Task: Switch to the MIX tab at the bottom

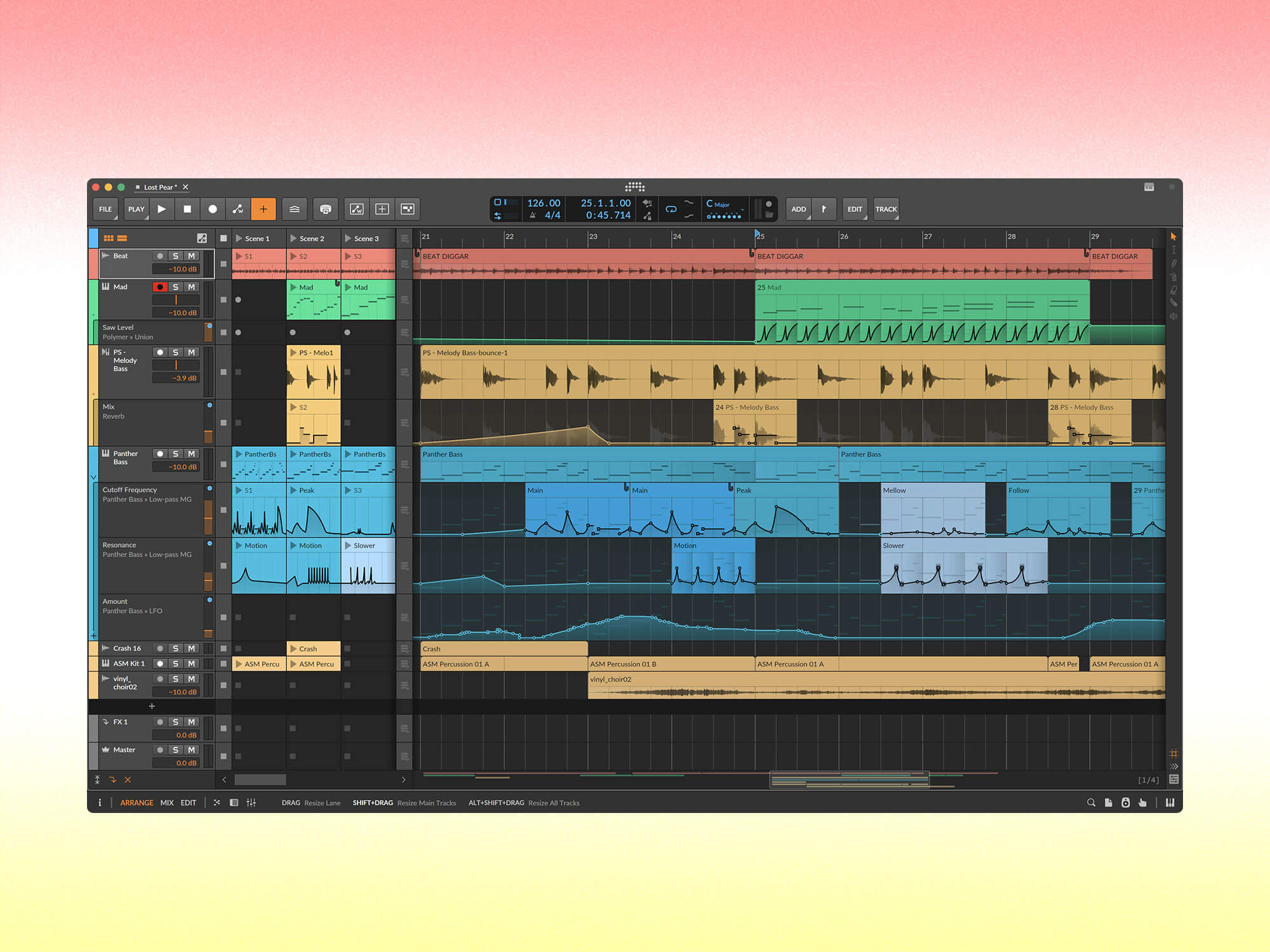Action: click(x=167, y=803)
